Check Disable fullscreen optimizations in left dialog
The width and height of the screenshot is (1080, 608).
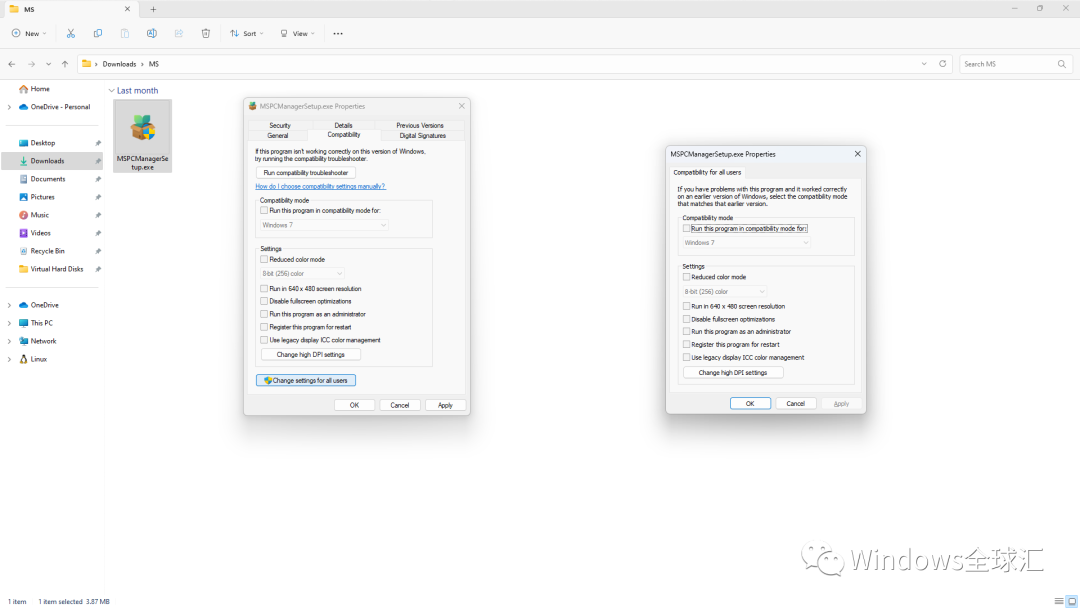point(264,301)
